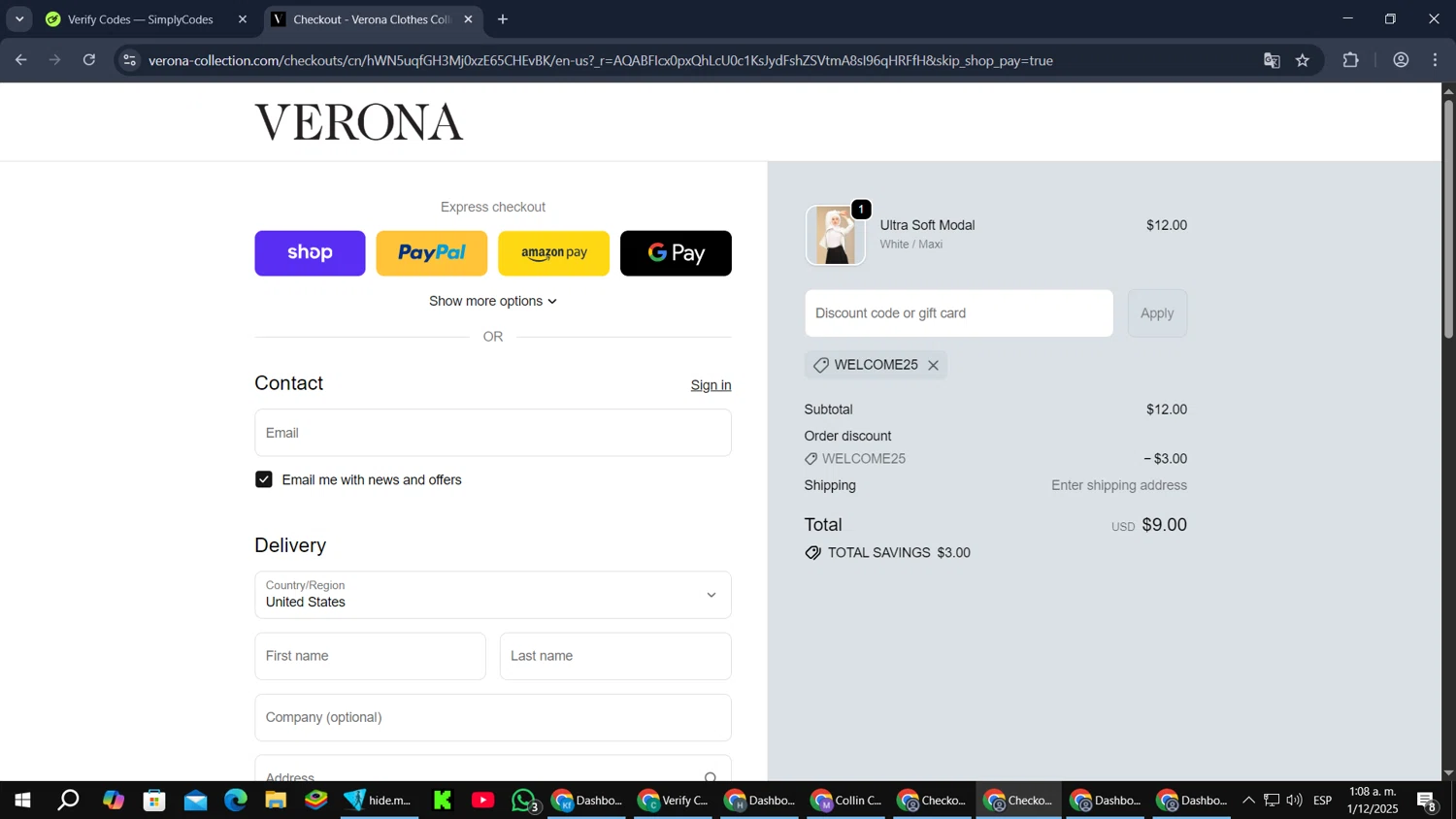Go back to the previous page
The width and height of the screenshot is (1456, 819).
pyautogui.click(x=21, y=60)
